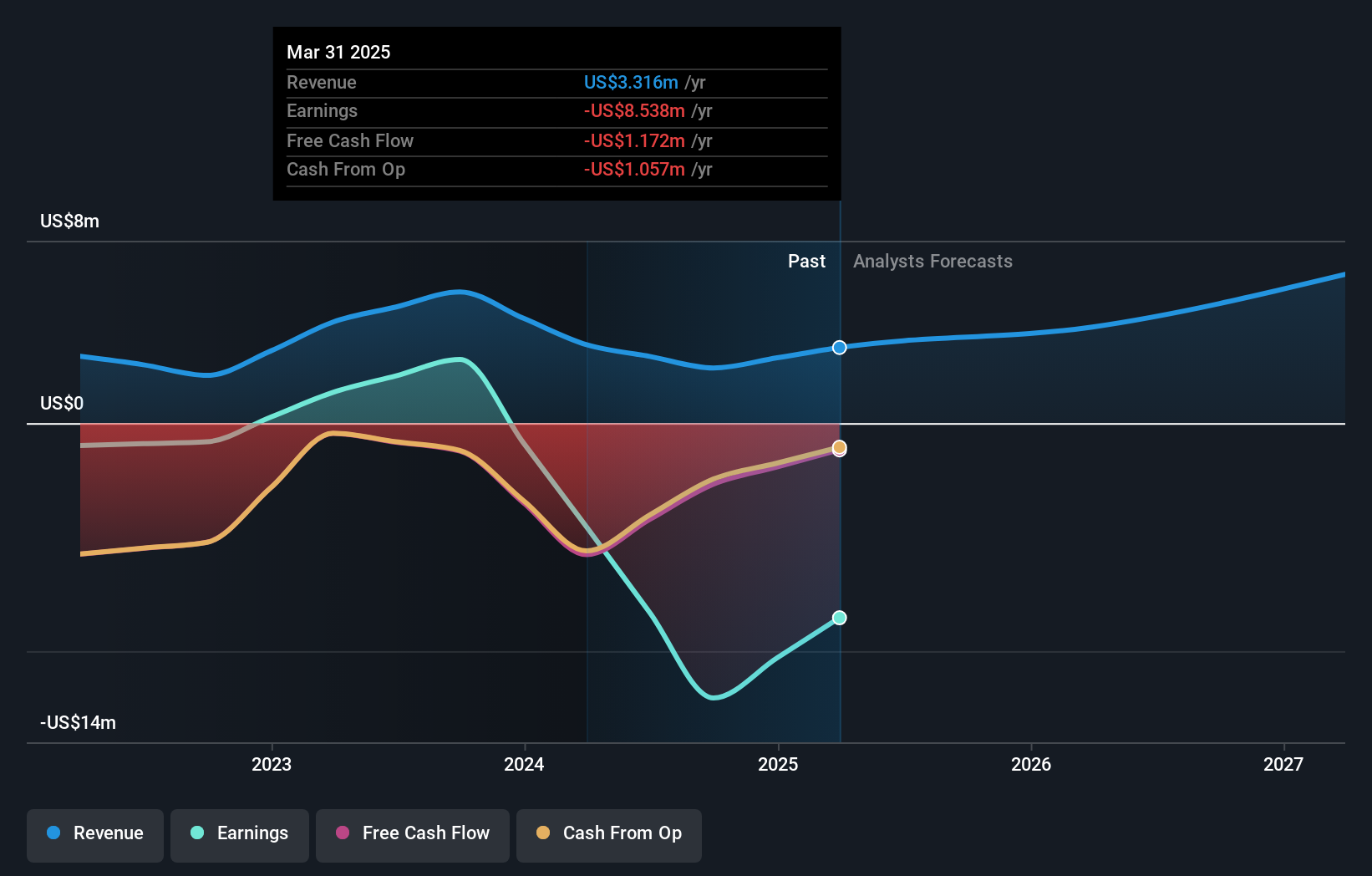
Task: Click the Cash From Op legend item
Action: pos(608,835)
